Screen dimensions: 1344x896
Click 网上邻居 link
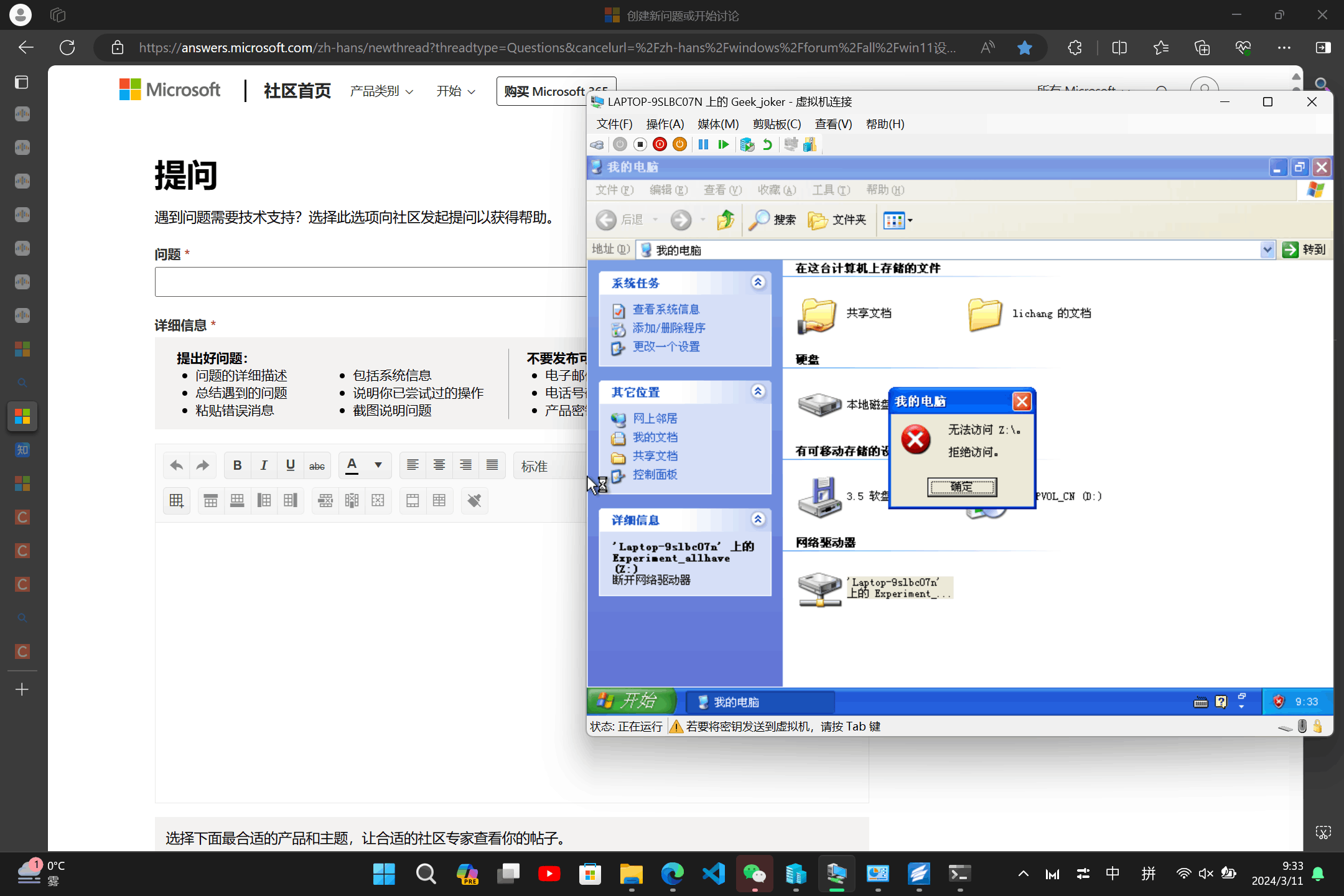pos(655,418)
